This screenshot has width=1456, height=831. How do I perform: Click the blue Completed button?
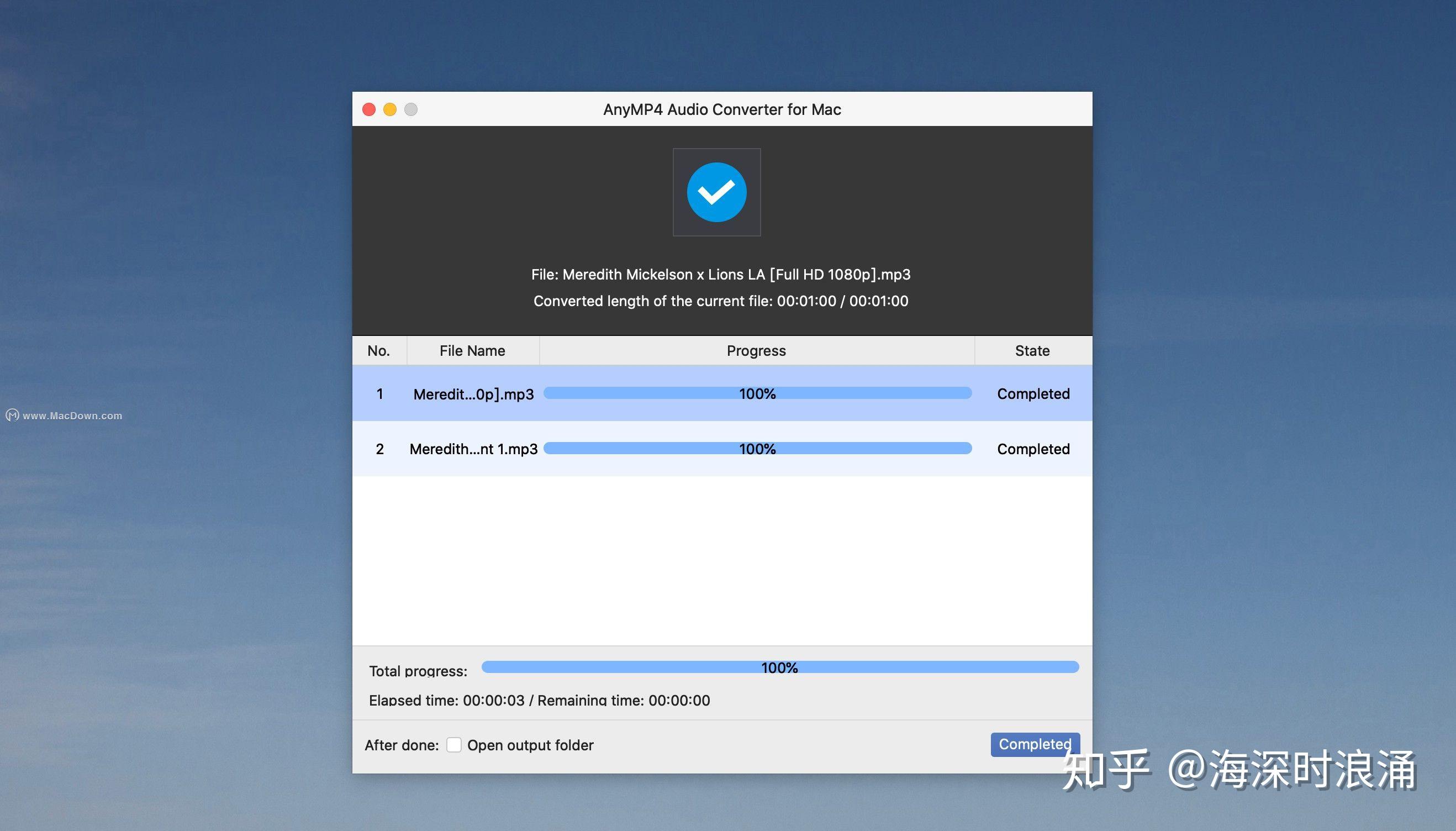click(x=1035, y=744)
